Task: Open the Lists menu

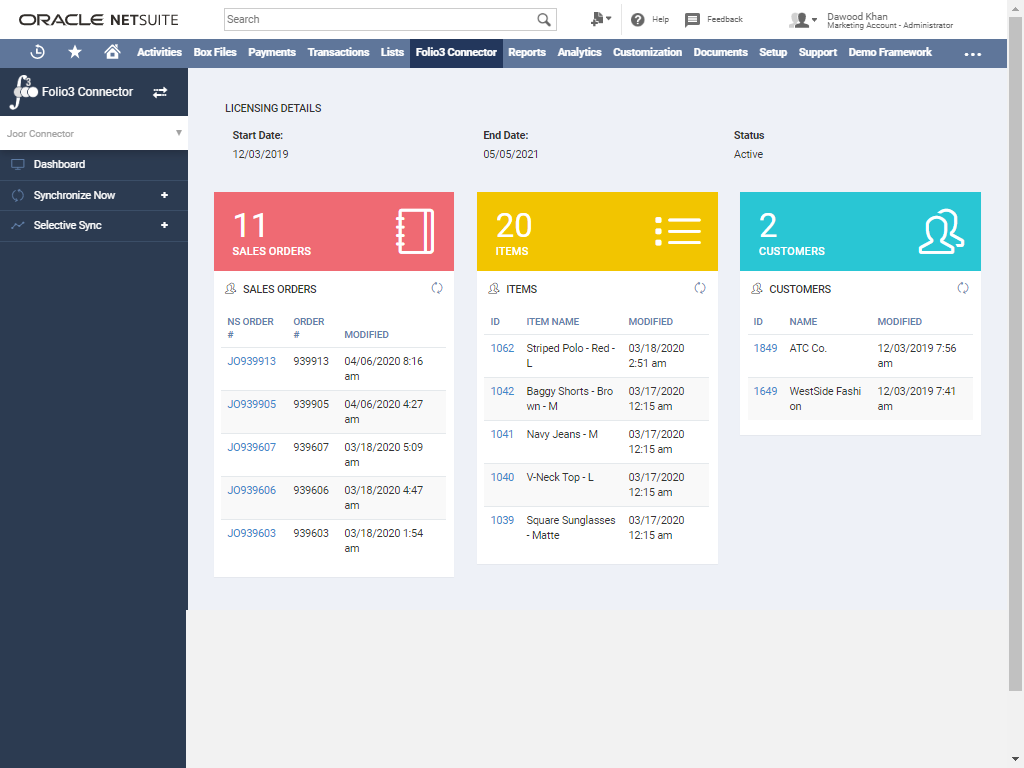Action: (x=392, y=52)
